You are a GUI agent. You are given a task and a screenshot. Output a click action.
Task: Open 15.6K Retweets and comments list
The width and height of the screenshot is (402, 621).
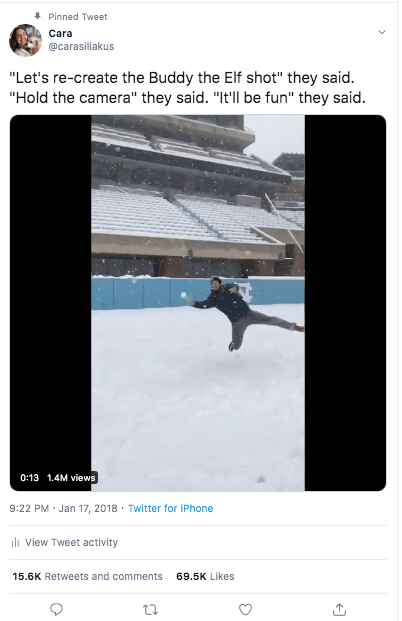pyautogui.click(x=88, y=576)
